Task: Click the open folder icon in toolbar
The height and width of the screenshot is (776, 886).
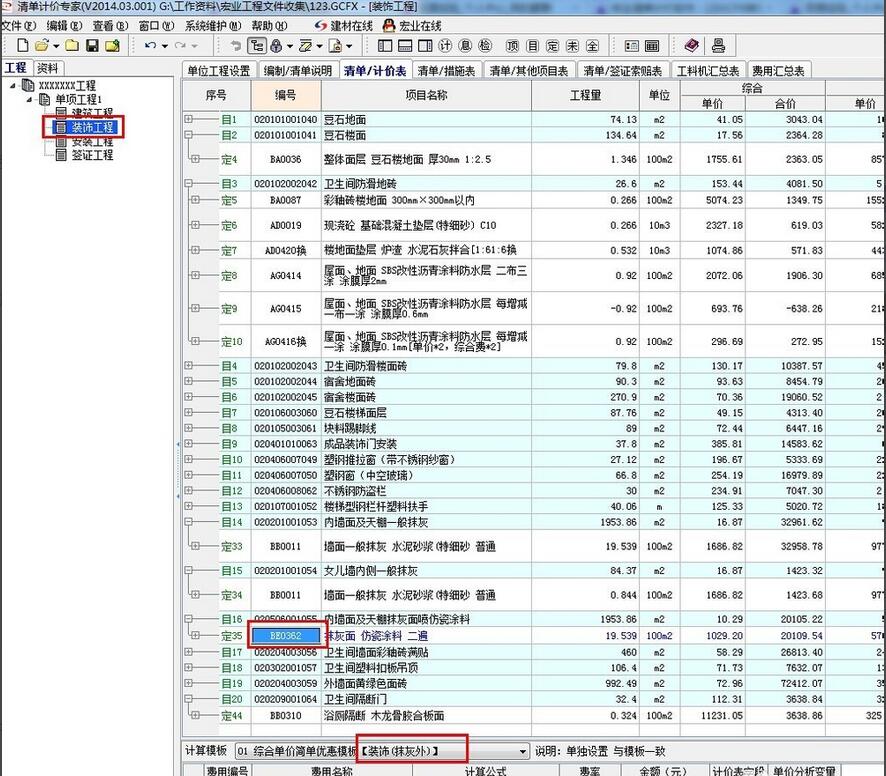Action: tap(42, 46)
